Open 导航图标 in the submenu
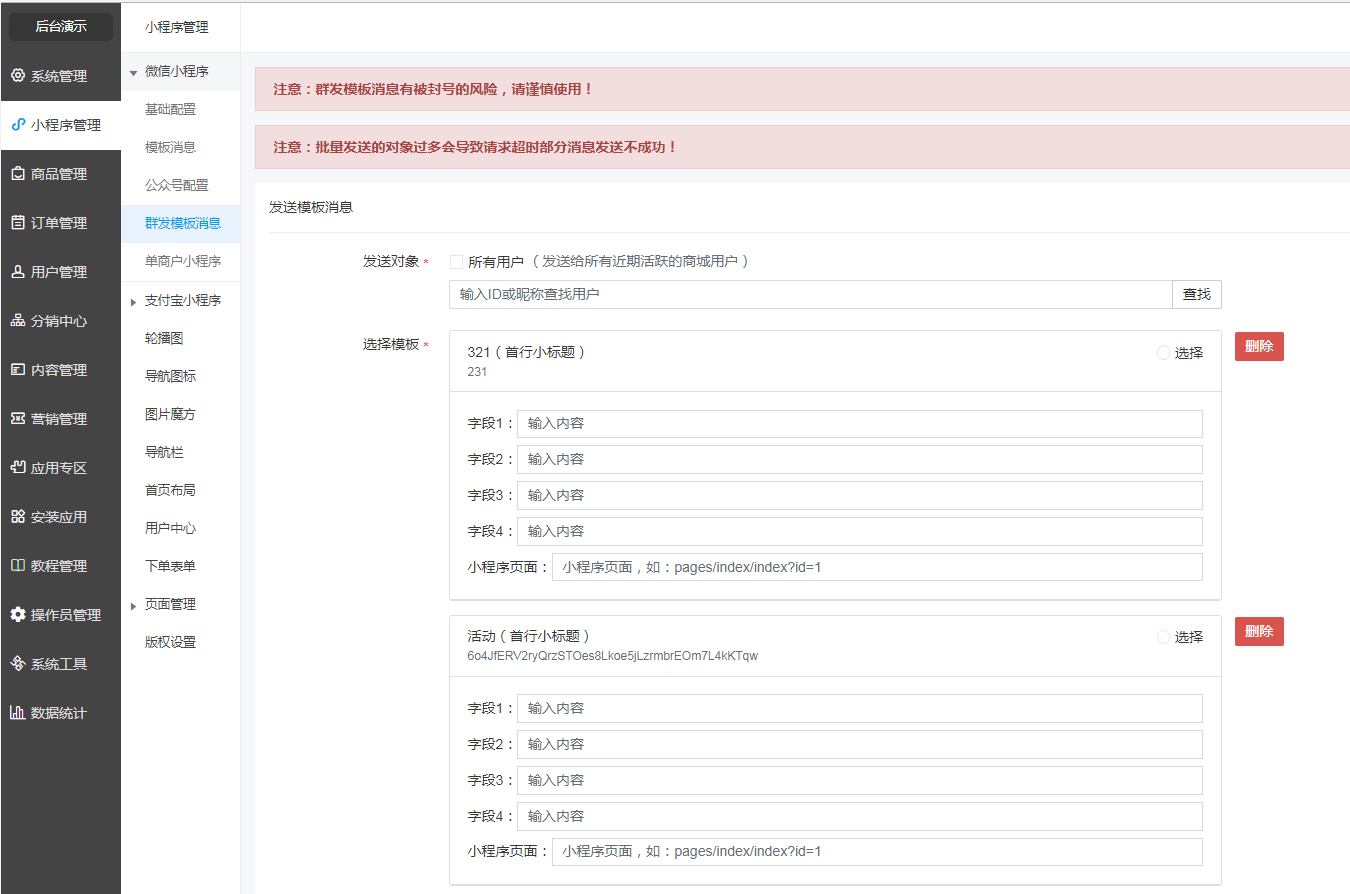The image size is (1350, 894). [171, 376]
